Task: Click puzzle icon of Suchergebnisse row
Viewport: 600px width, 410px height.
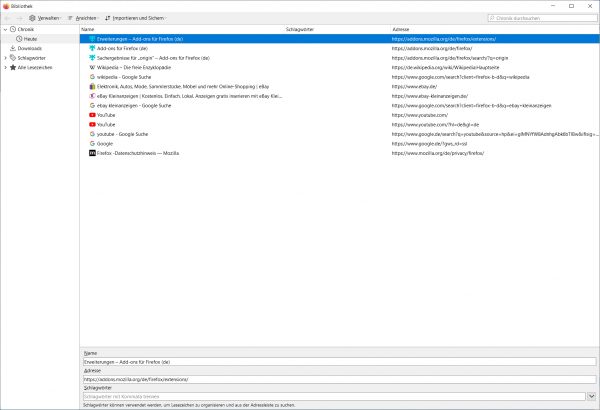Action: point(92,58)
